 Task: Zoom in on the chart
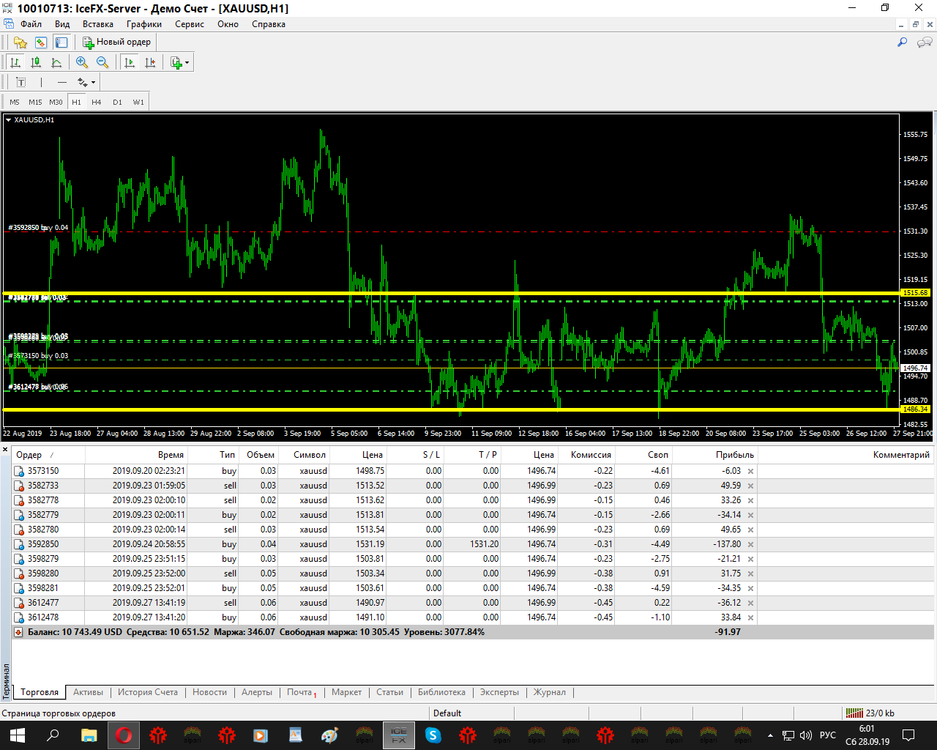pos(82,62)
